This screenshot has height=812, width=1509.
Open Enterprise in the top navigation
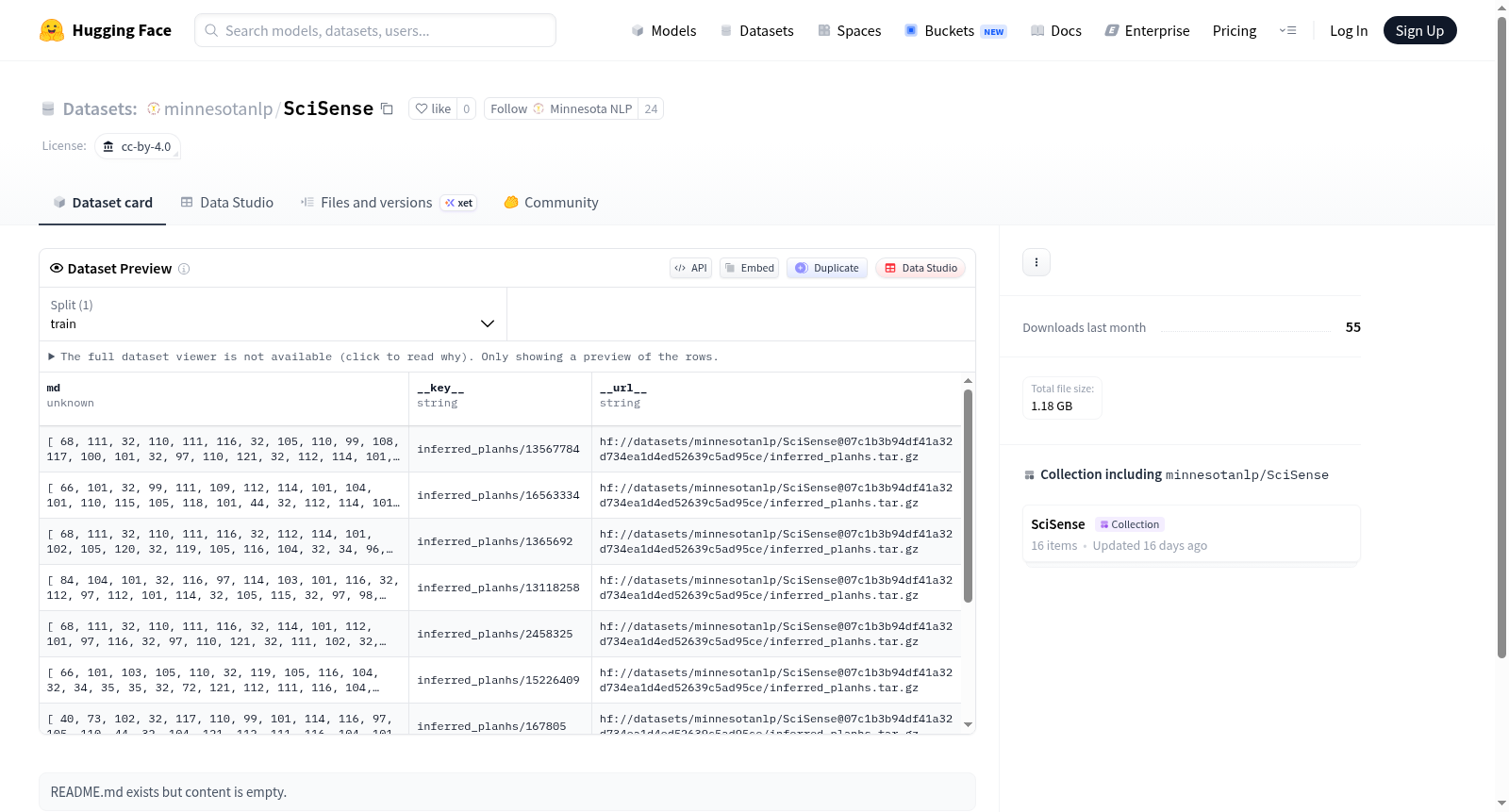1147,30
